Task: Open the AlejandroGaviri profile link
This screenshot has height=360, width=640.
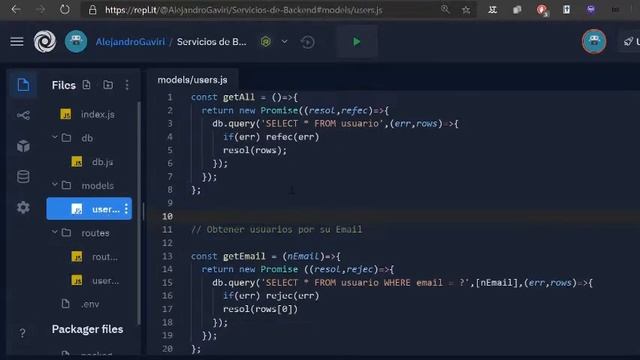Action: [130, 42]
